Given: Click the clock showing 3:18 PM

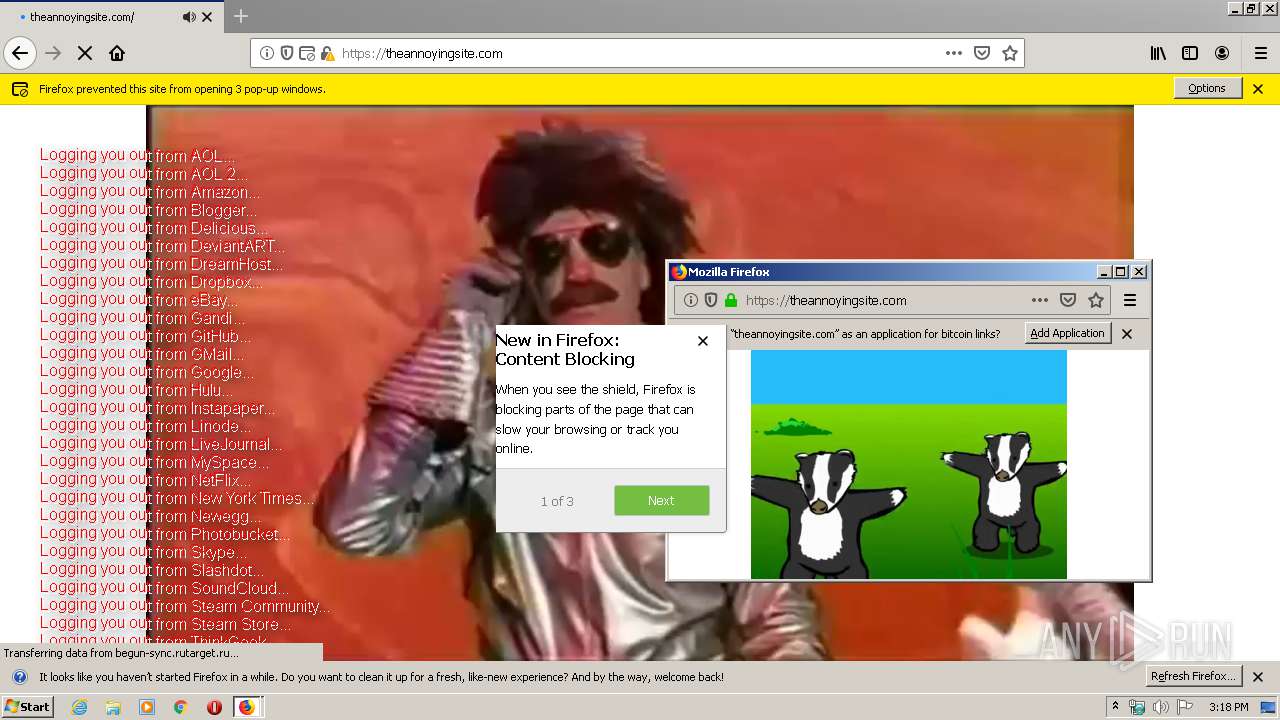Looking at the screenshot, I should (x=1228, y=707).
